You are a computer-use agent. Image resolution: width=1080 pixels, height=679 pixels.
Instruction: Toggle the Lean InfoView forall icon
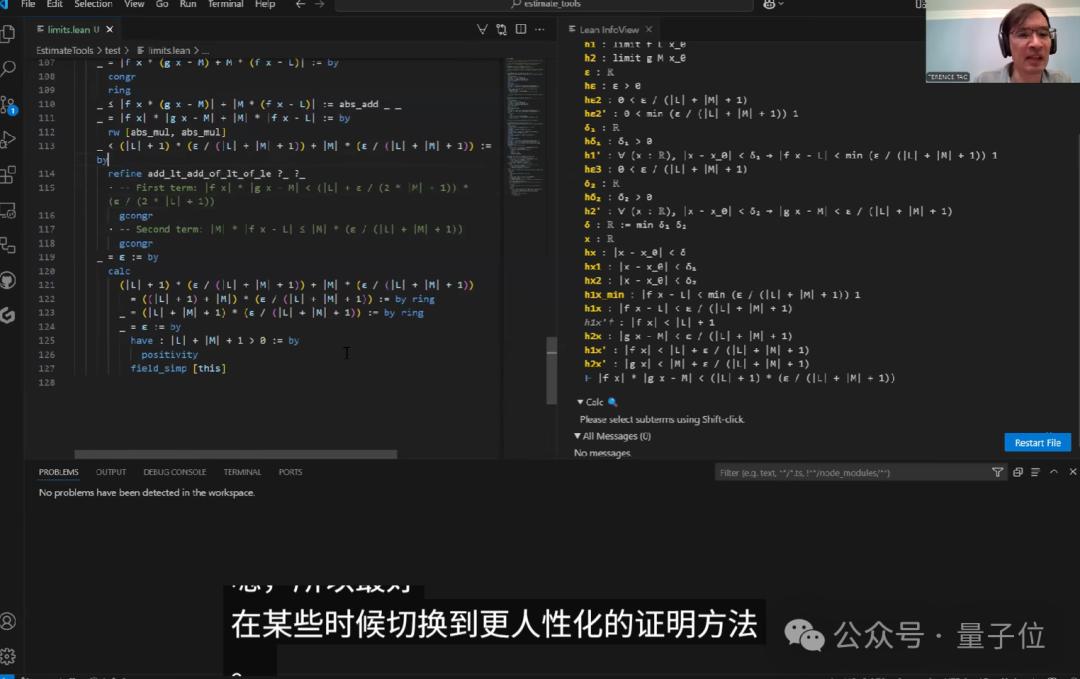tap(481, 29)
